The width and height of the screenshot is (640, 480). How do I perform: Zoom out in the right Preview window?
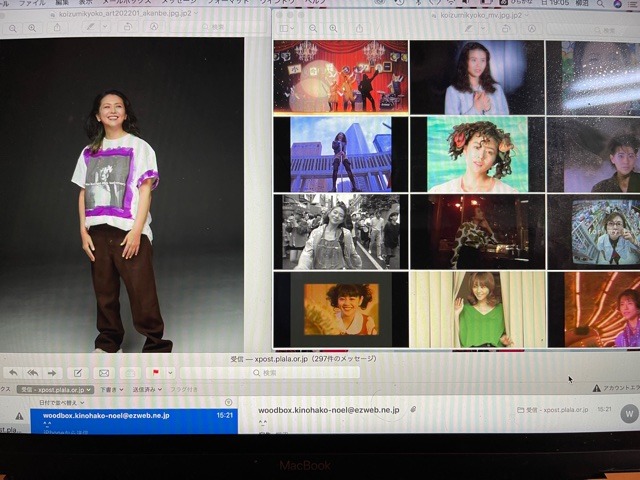click(313, 29)
